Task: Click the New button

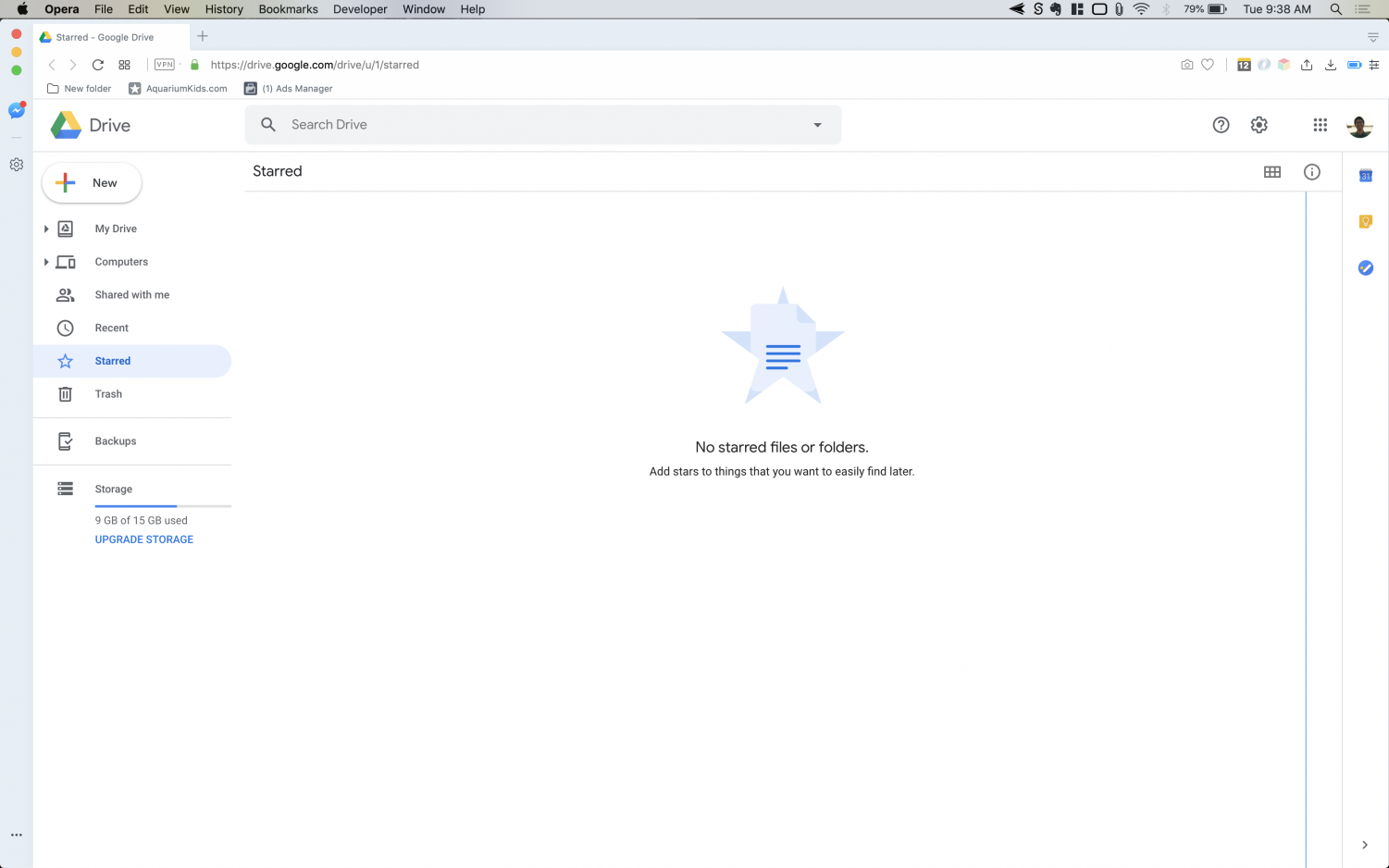Action: pos(92,183)
